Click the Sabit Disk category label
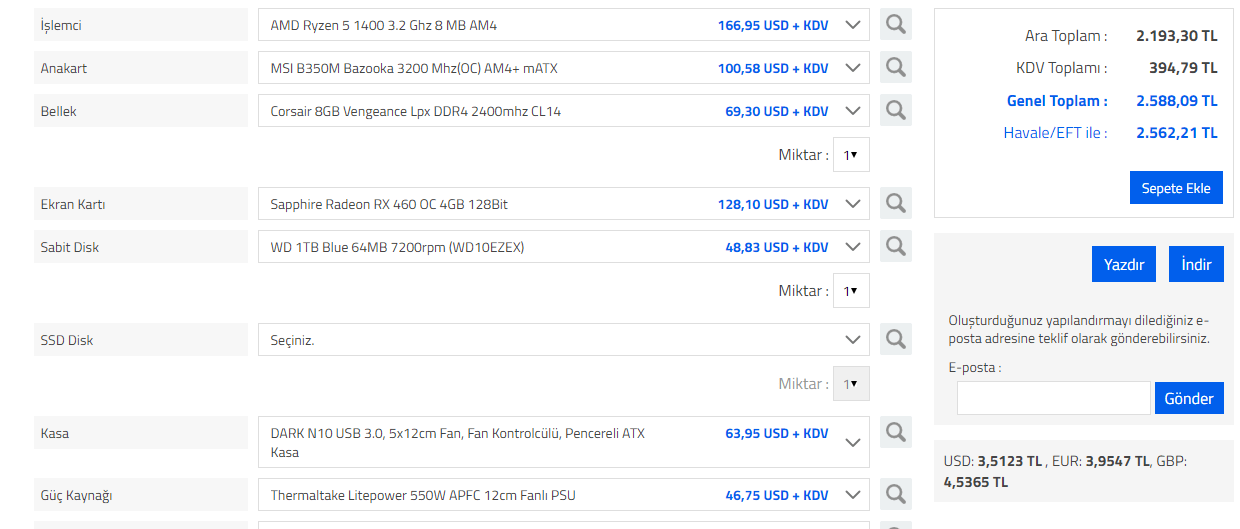This screenshot has height=529, width=1240. tap(141, 247)
